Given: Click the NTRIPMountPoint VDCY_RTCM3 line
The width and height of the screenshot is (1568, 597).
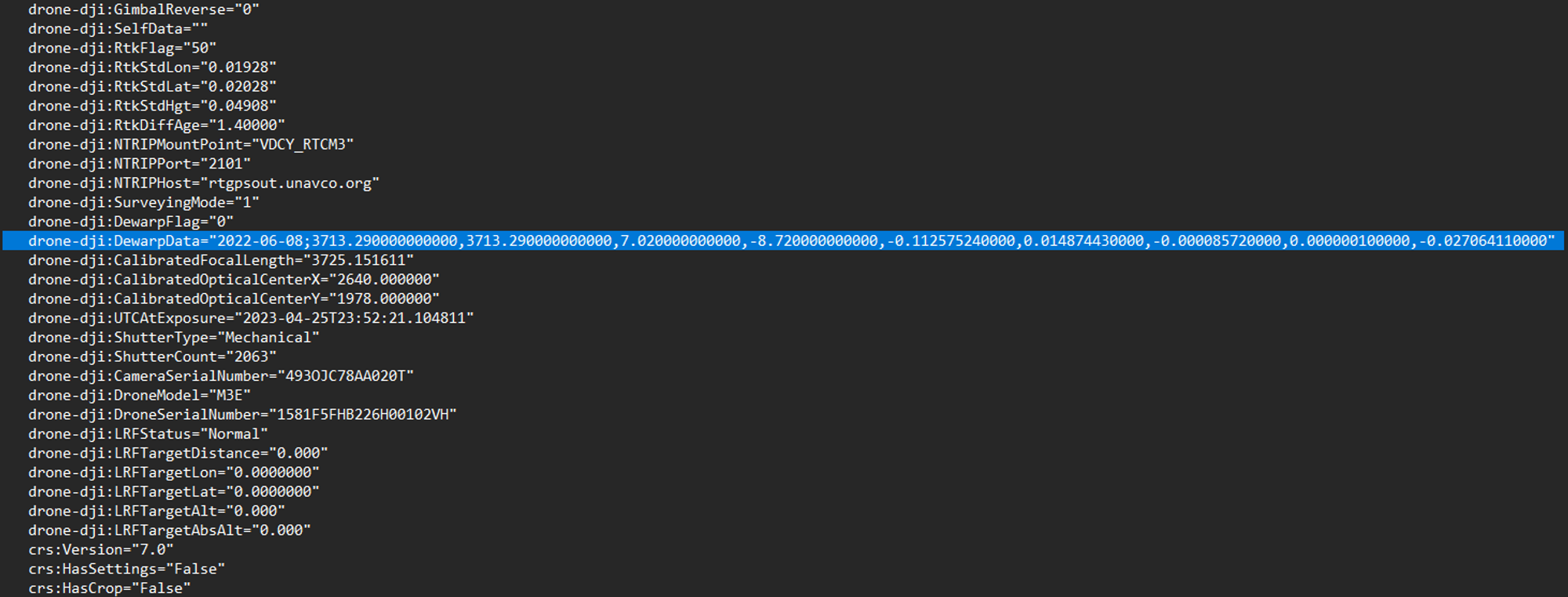Looking at the screenshot, I should point(191,144).
